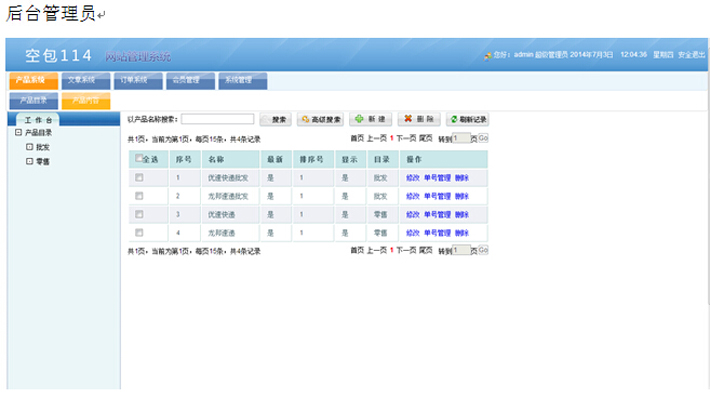Open the 会员管理 tab
The height and width of the screenshot is (398, 710).
(190, 81)
